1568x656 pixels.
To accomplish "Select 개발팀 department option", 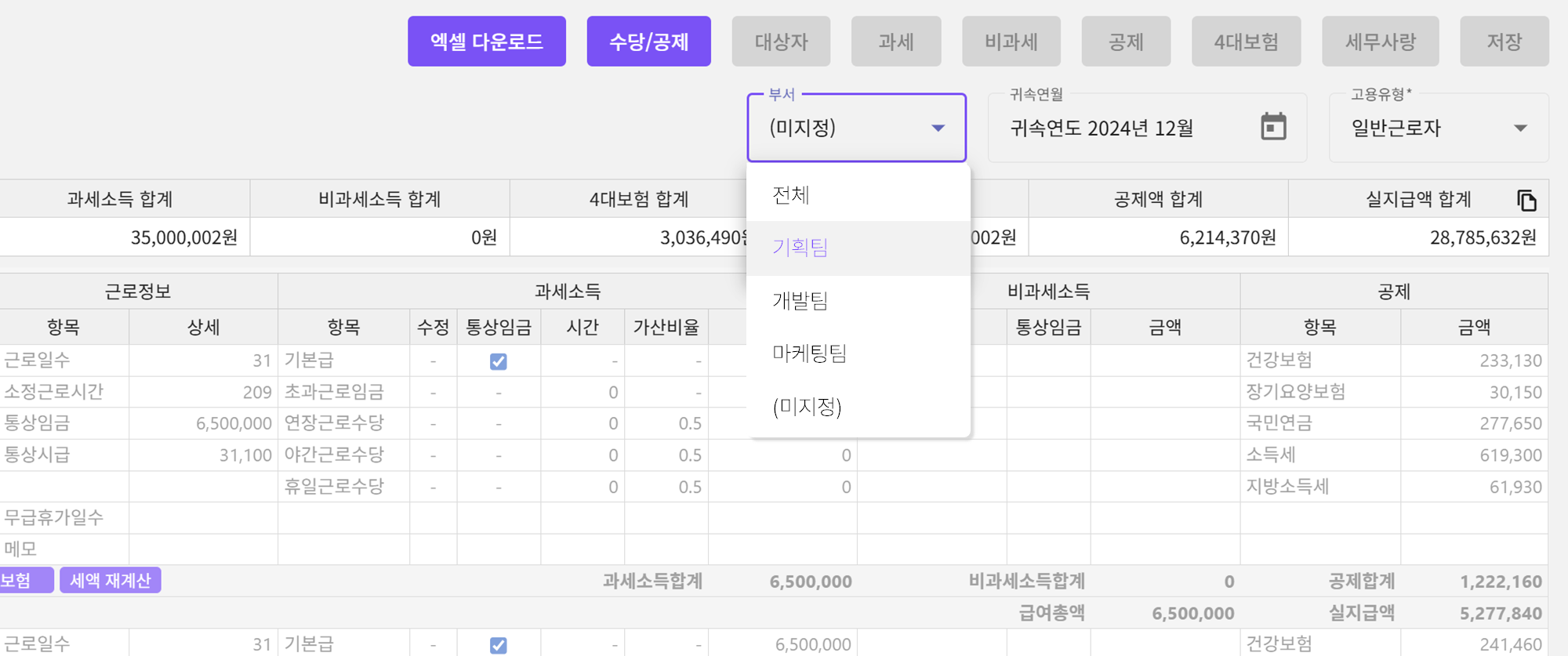I will (800, 300).
